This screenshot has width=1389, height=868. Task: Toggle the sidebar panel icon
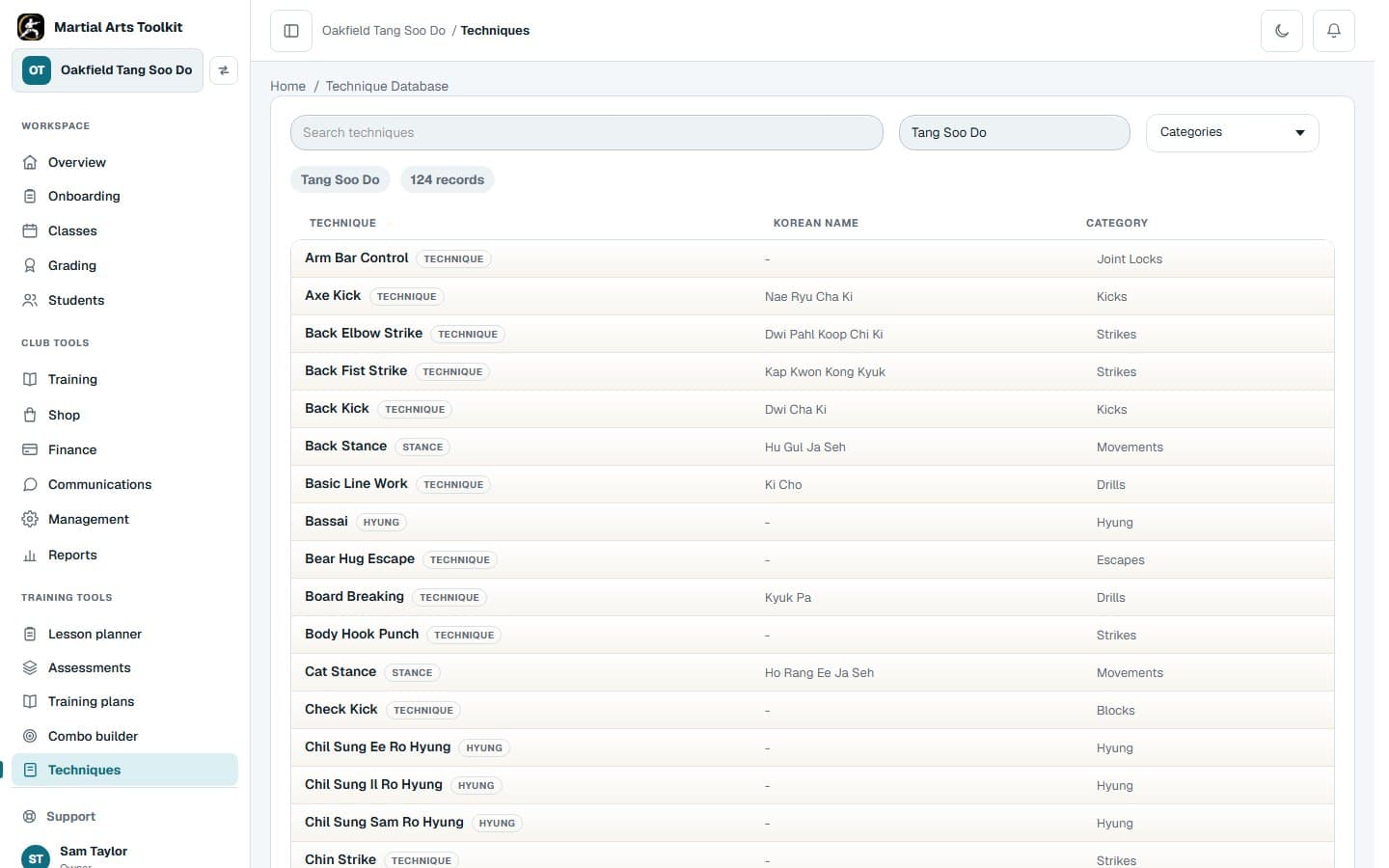[x=291, y=31]
